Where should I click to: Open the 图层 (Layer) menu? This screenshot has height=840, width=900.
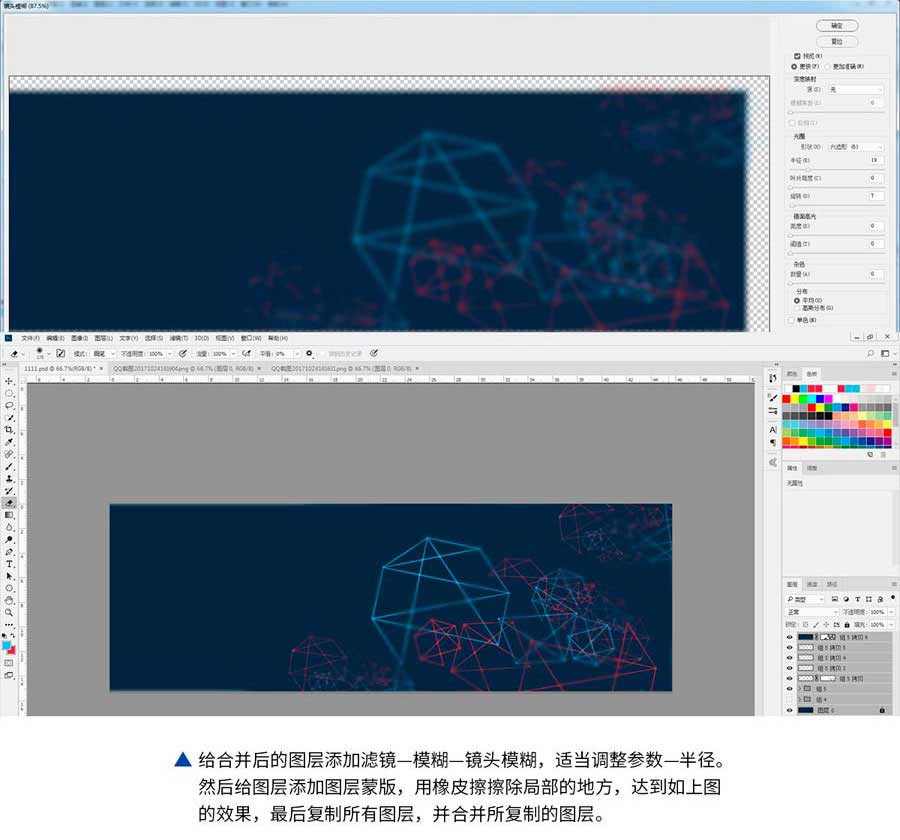click(103, 338)
